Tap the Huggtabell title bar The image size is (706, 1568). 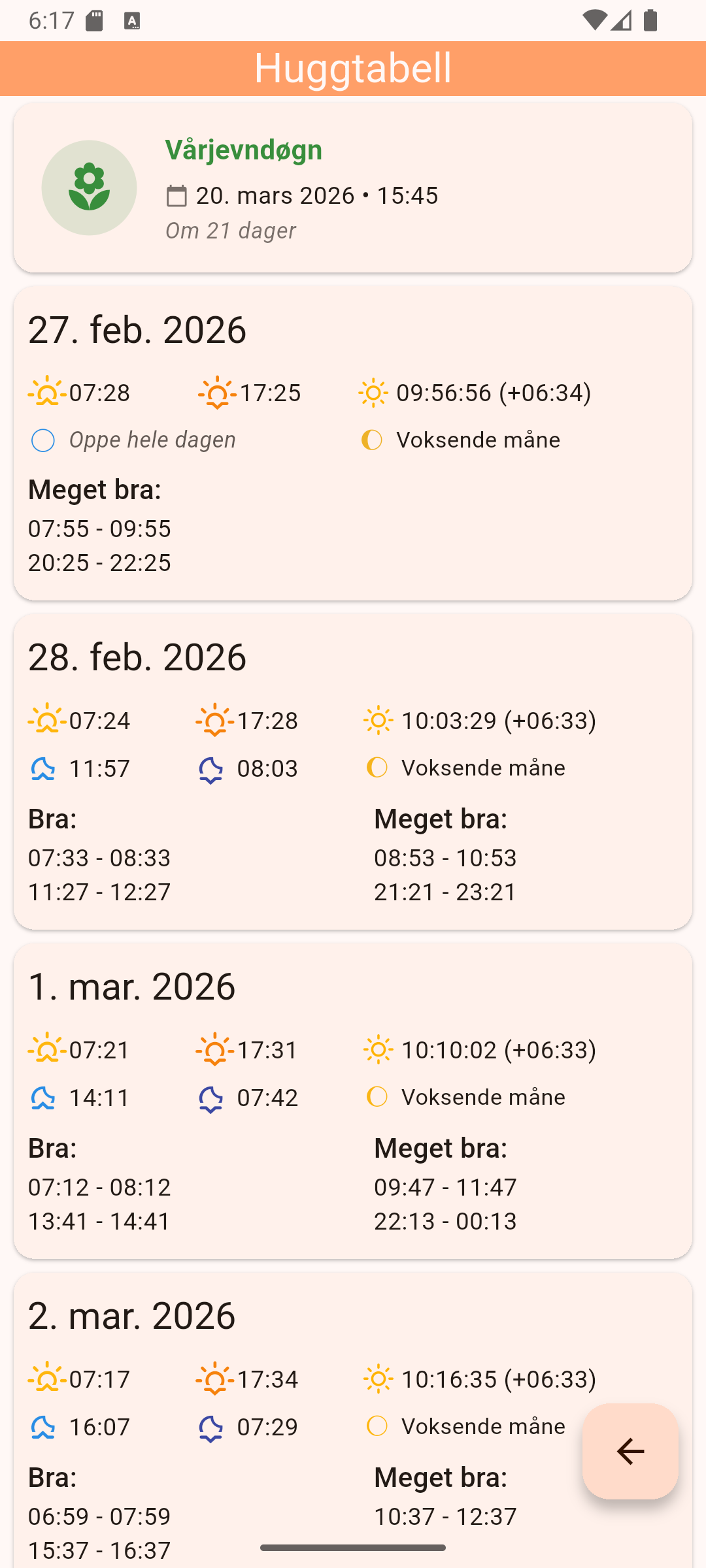(x=353, y=69)
